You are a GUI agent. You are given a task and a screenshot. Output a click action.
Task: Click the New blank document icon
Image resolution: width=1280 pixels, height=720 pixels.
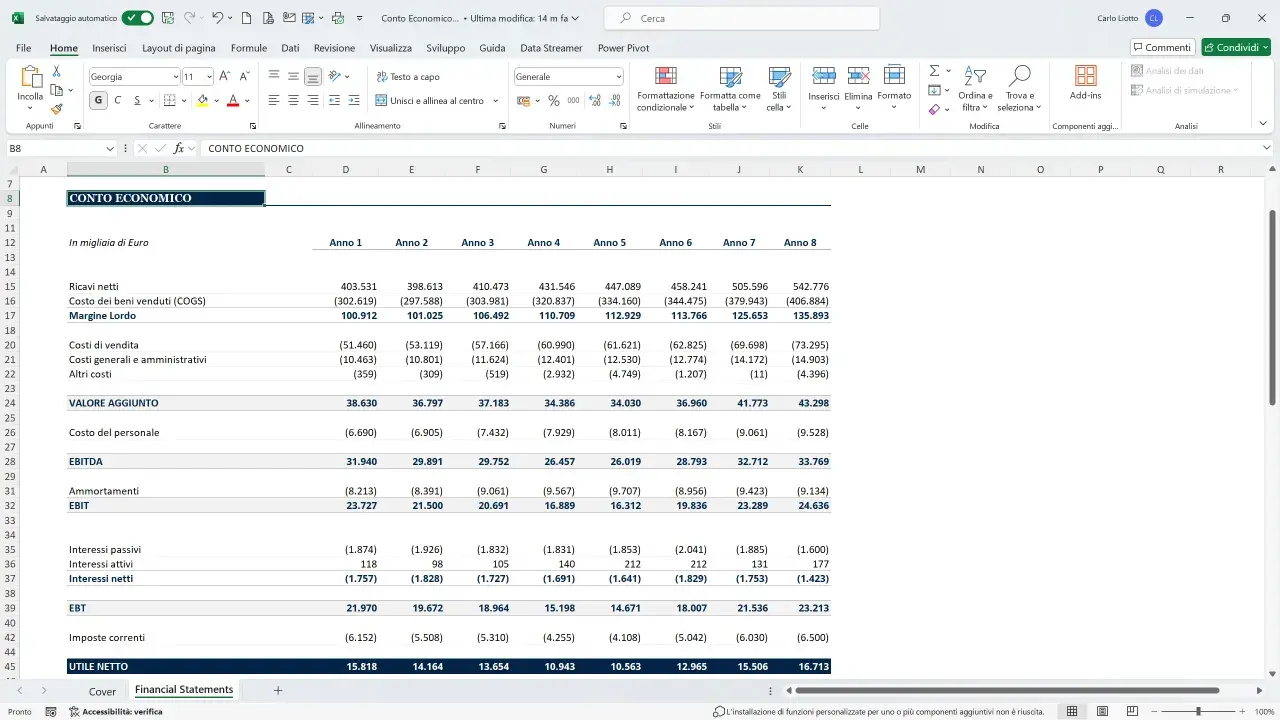[245, 18]
